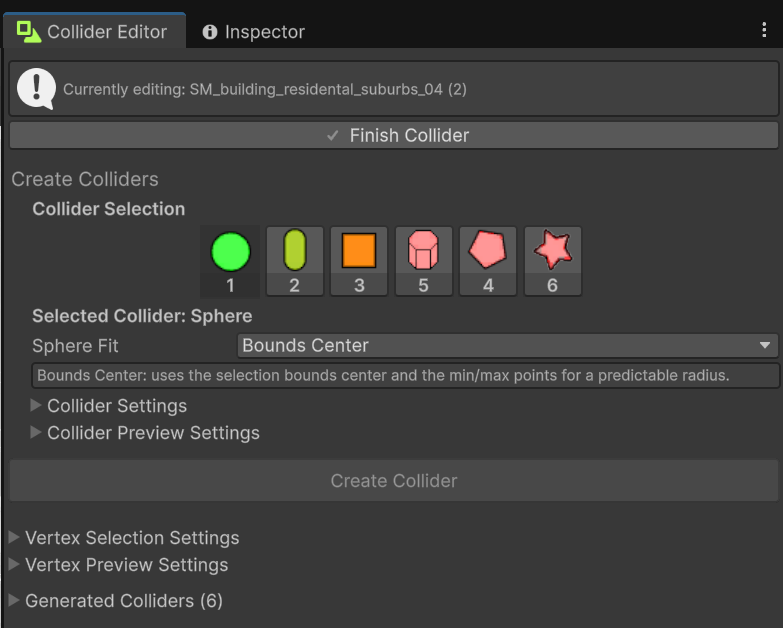The width and height of the screenshot is (783, 628).
Task: Switch to the Collider Editor tab
Action: click(x=94, y=31)
